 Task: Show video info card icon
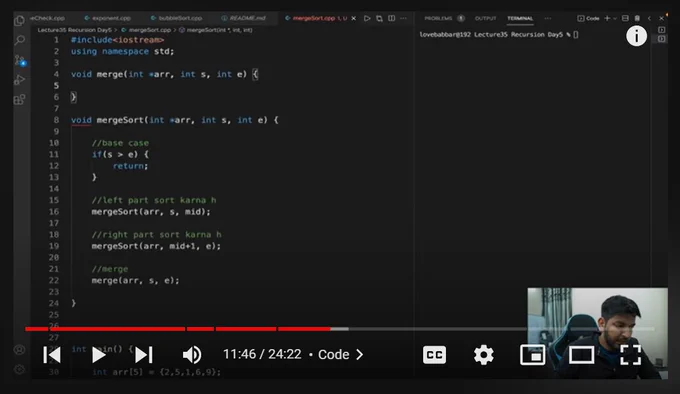636,36
